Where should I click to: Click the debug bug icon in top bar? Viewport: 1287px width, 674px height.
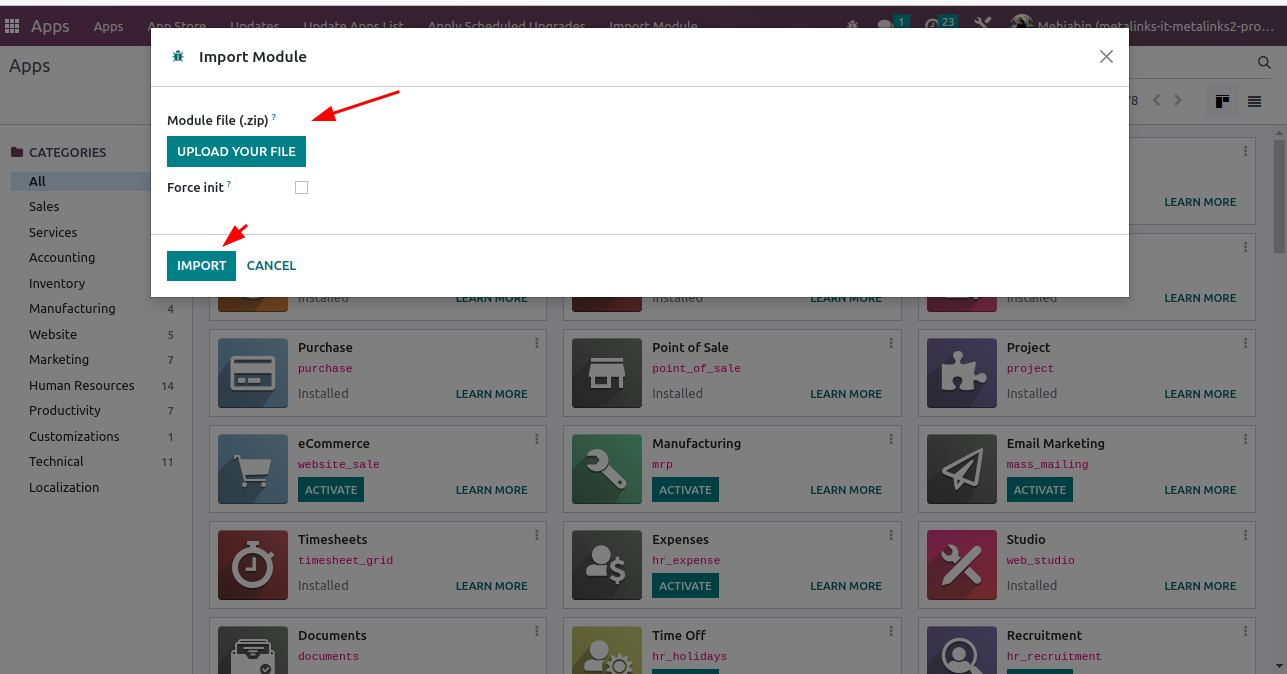click(x=852, y=26)
